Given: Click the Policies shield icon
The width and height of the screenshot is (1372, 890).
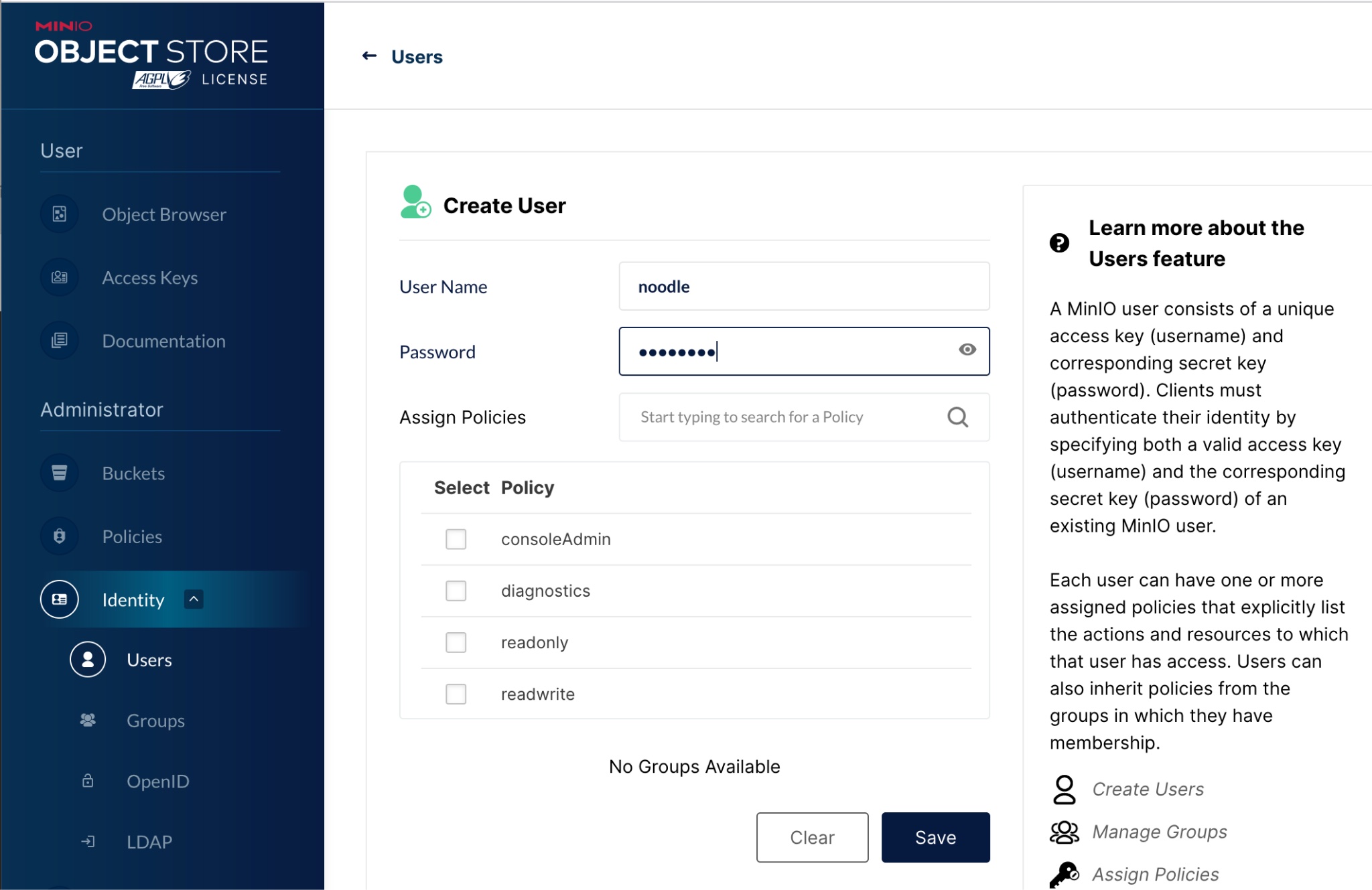Looking at the screenshot, I should (x=60, y=536).
